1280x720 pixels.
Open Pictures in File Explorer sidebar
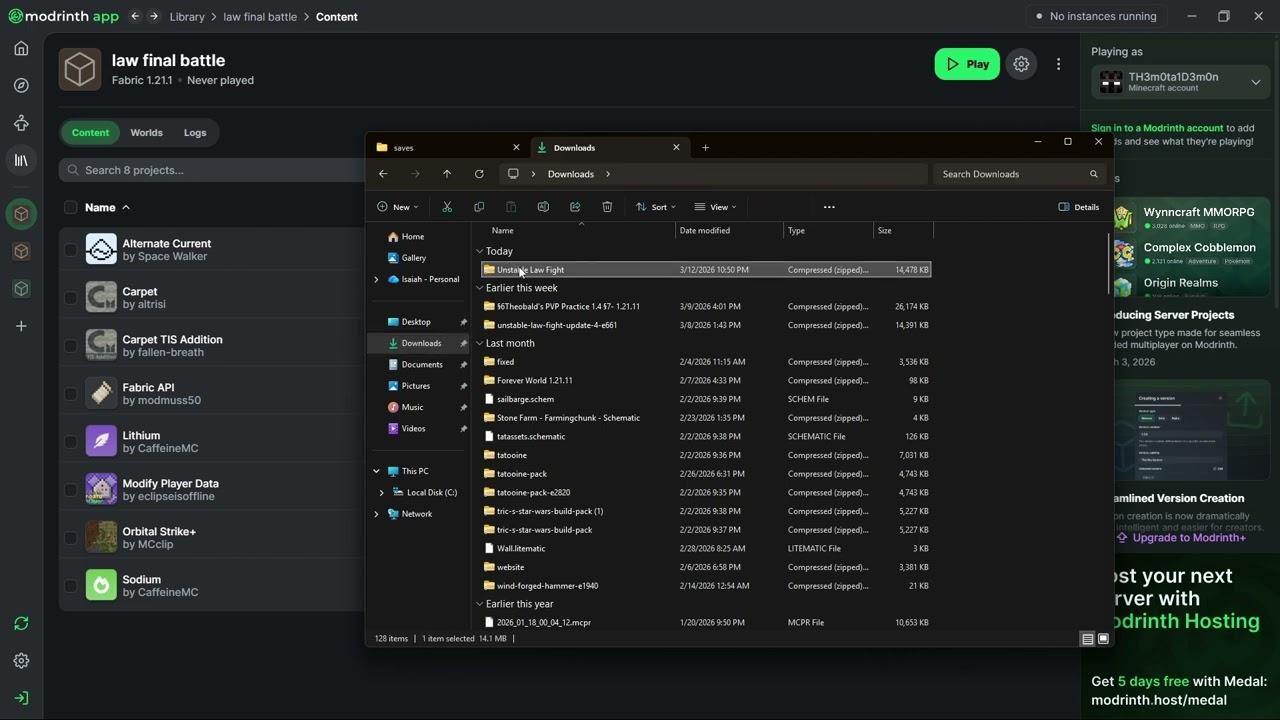pos(416,386)
